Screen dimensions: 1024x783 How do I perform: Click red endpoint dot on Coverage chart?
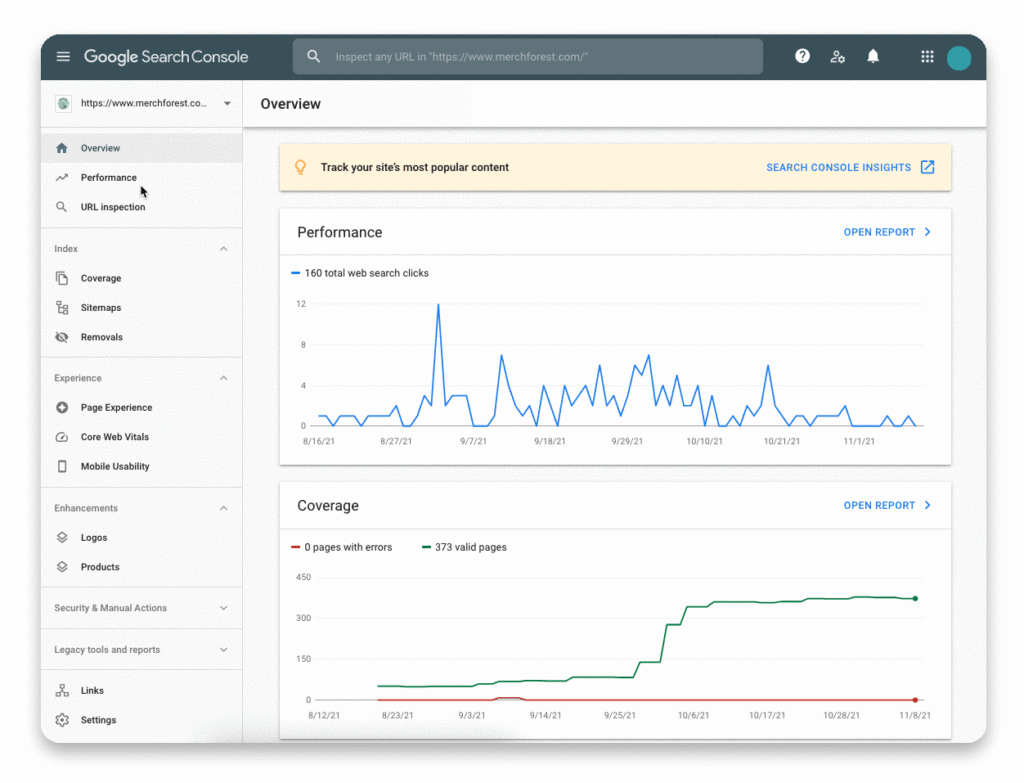click(x=916, y=700)
